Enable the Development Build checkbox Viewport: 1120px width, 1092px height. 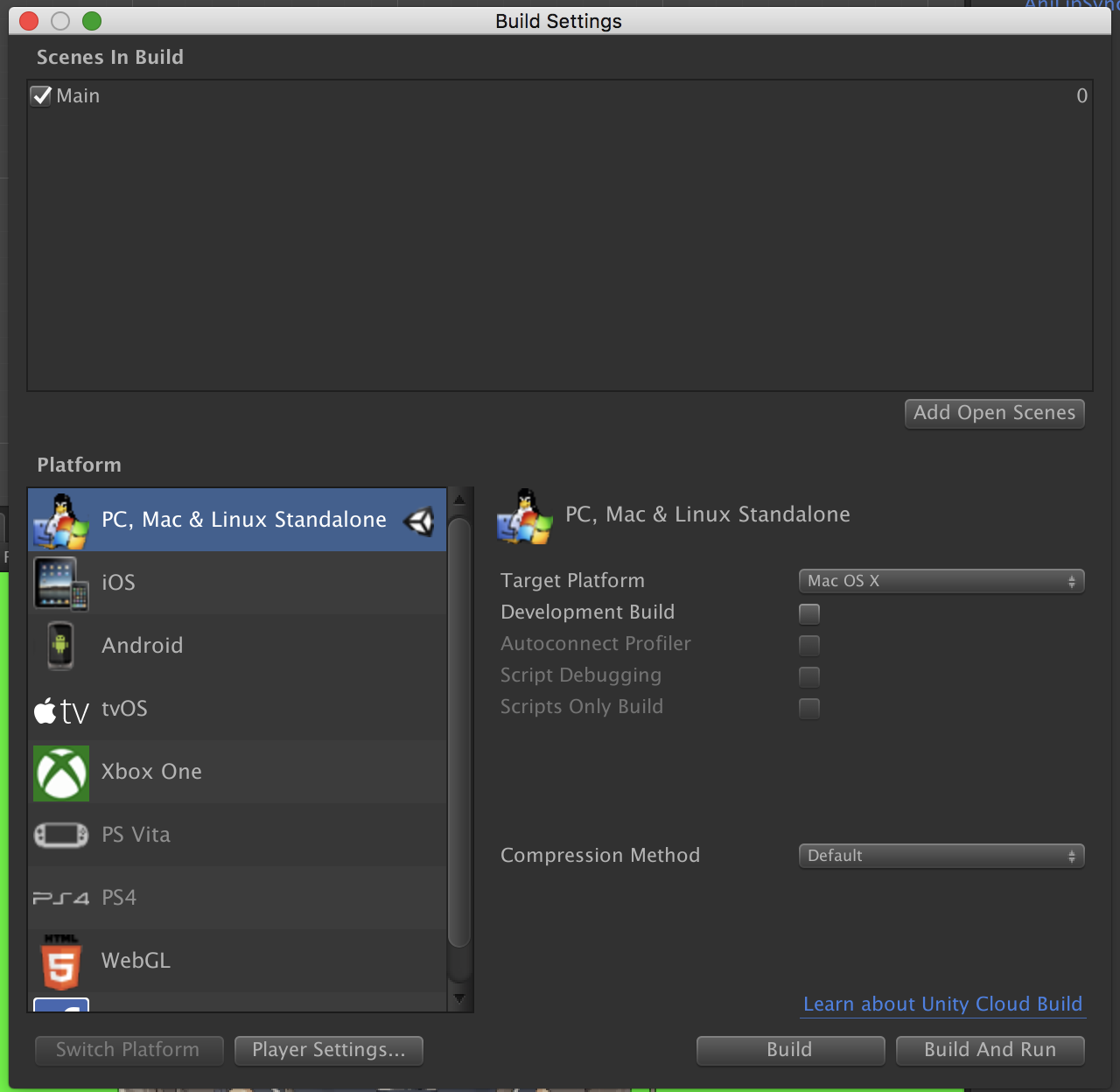tap(809, 613)
